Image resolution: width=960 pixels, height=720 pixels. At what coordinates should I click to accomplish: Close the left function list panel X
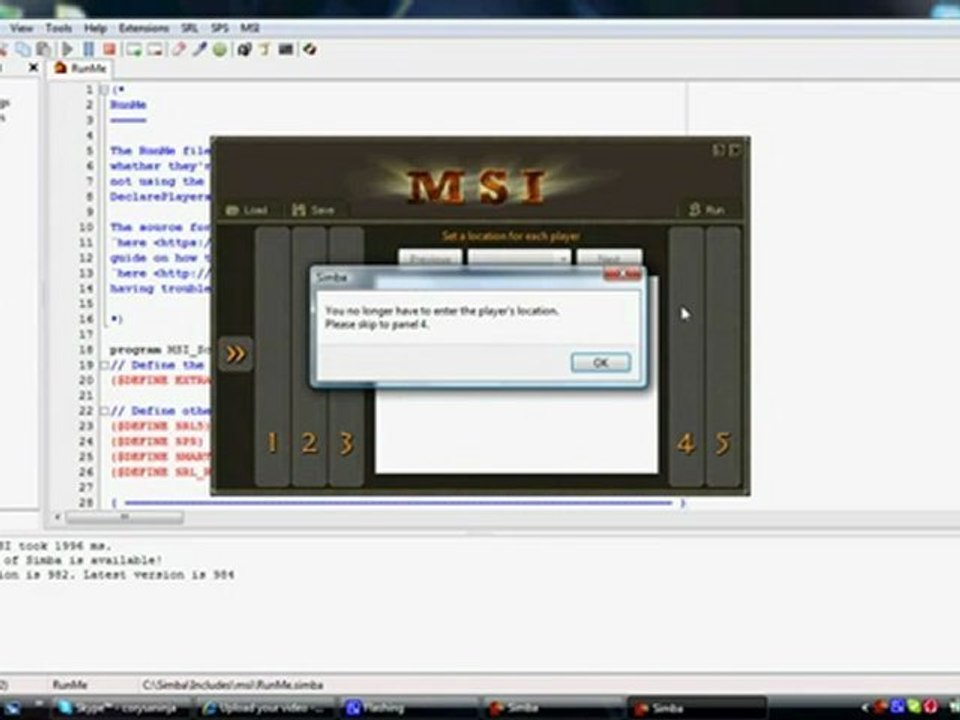click(x=33, y=67)
